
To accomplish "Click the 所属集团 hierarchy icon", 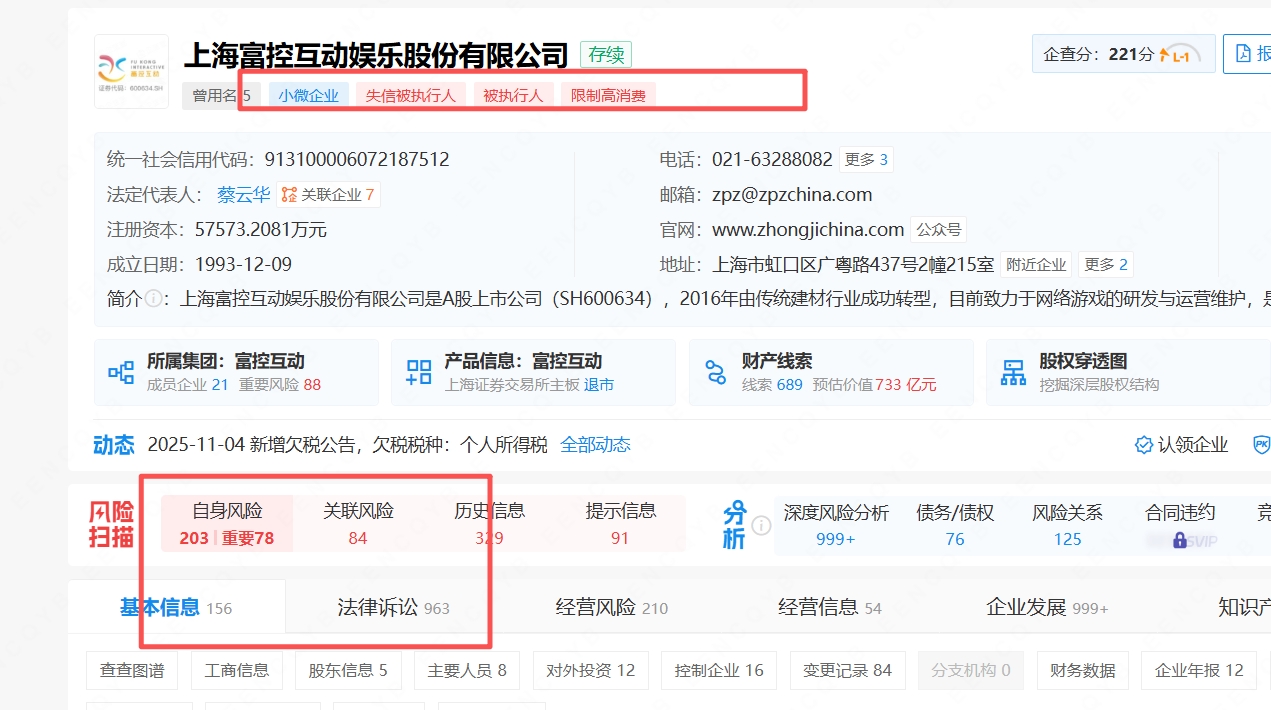I will pos(121,373).
